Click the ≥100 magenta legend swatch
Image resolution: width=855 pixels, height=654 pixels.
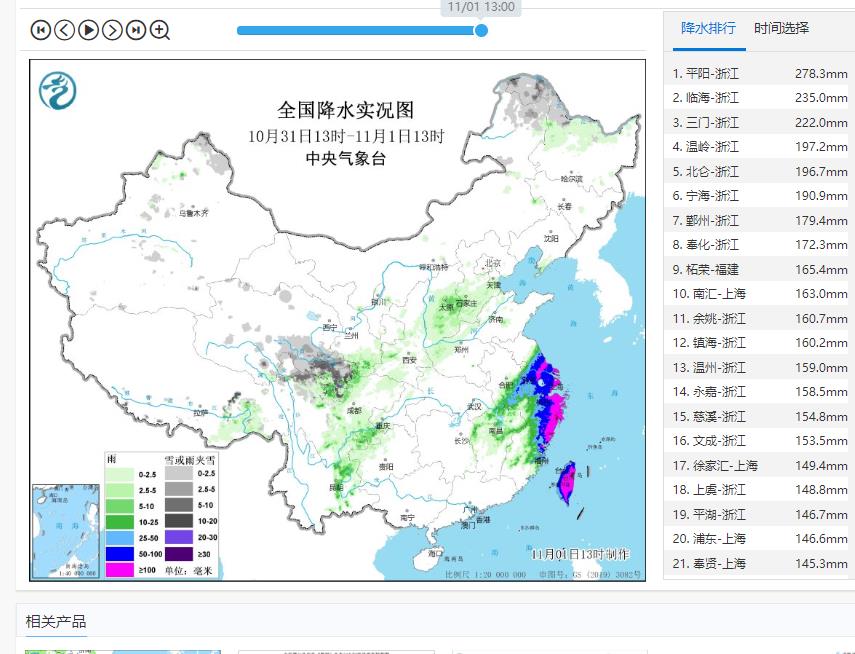(121, 569)
